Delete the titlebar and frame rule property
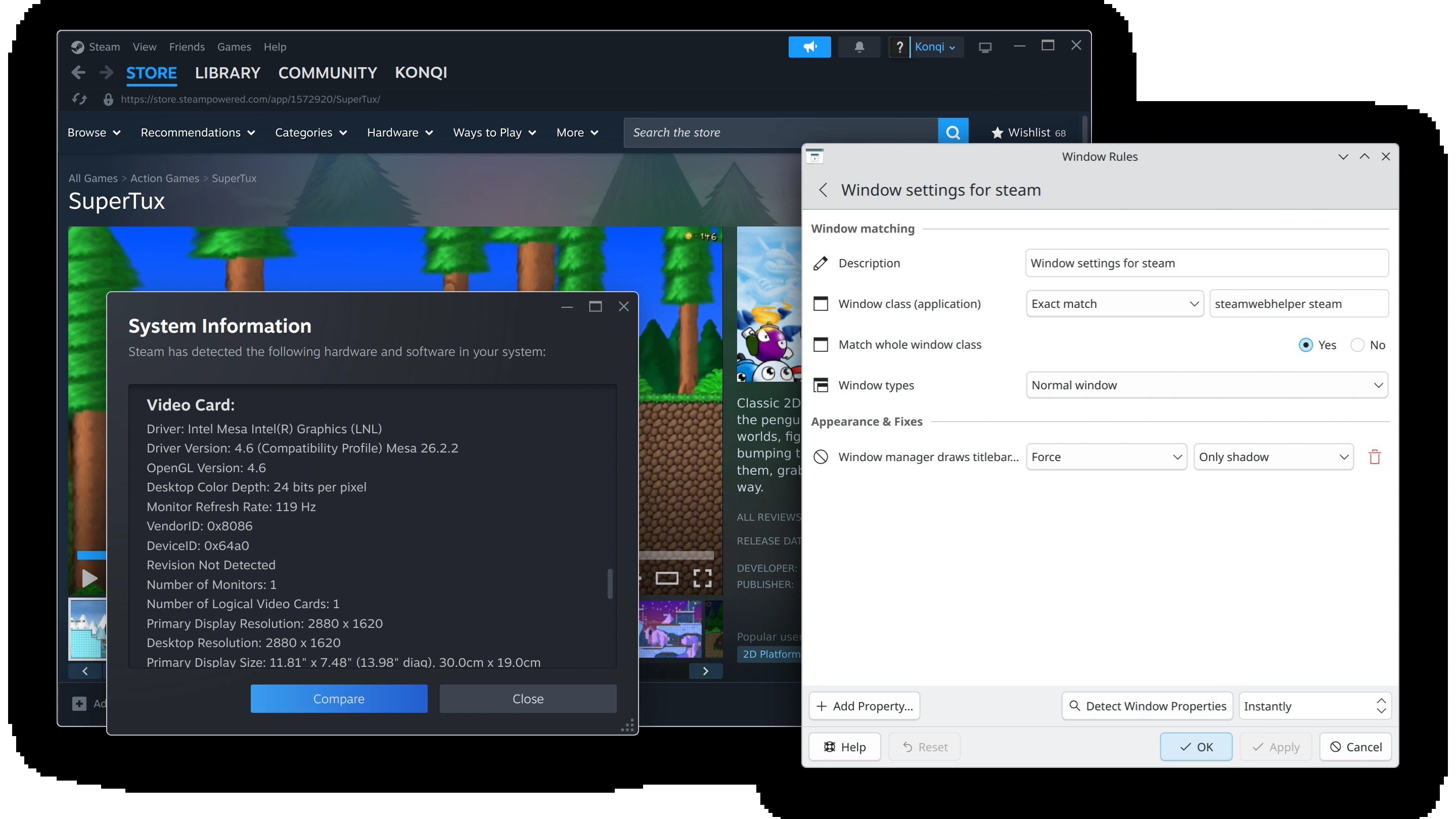The width and height of the screenshot is (1456, 819). point(1375,457)
